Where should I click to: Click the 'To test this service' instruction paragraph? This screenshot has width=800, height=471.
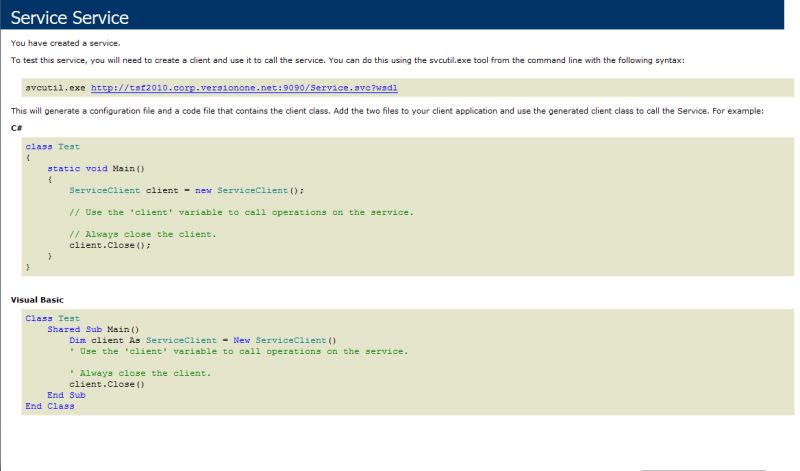pyautogui.click(x=347, y=60)
